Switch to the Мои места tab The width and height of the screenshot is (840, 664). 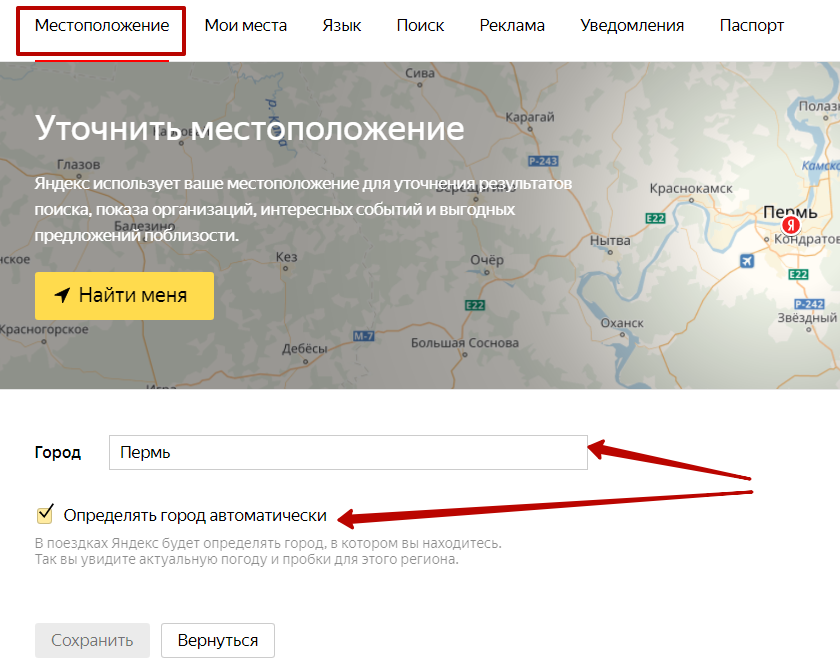coord(245,25)
